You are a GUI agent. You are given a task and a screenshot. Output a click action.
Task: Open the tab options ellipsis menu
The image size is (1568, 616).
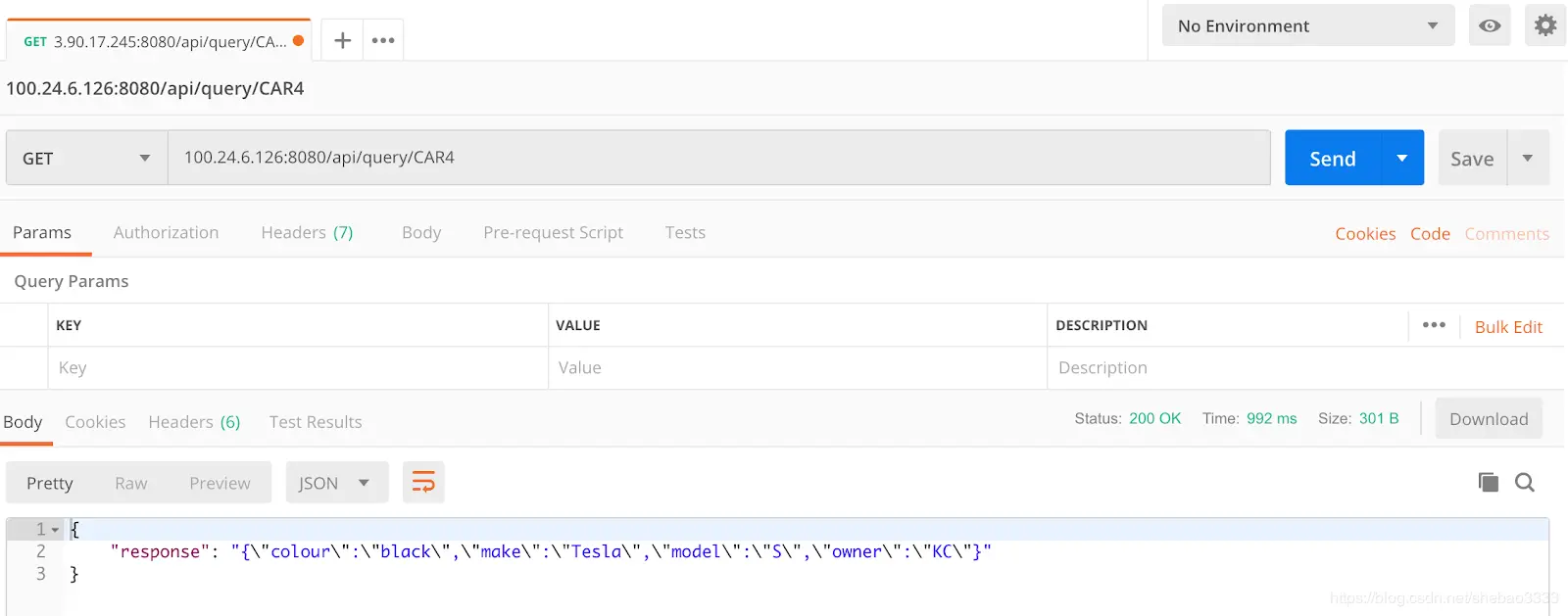tap(383, 40)
